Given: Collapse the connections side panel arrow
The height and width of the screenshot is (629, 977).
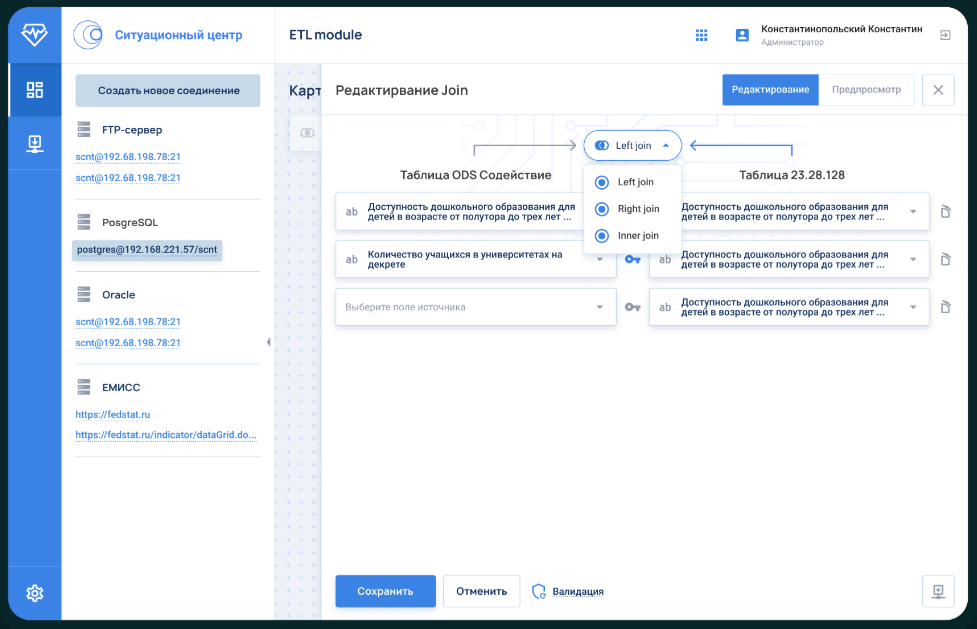Looking at the screenshot, I should click(268, 343).
